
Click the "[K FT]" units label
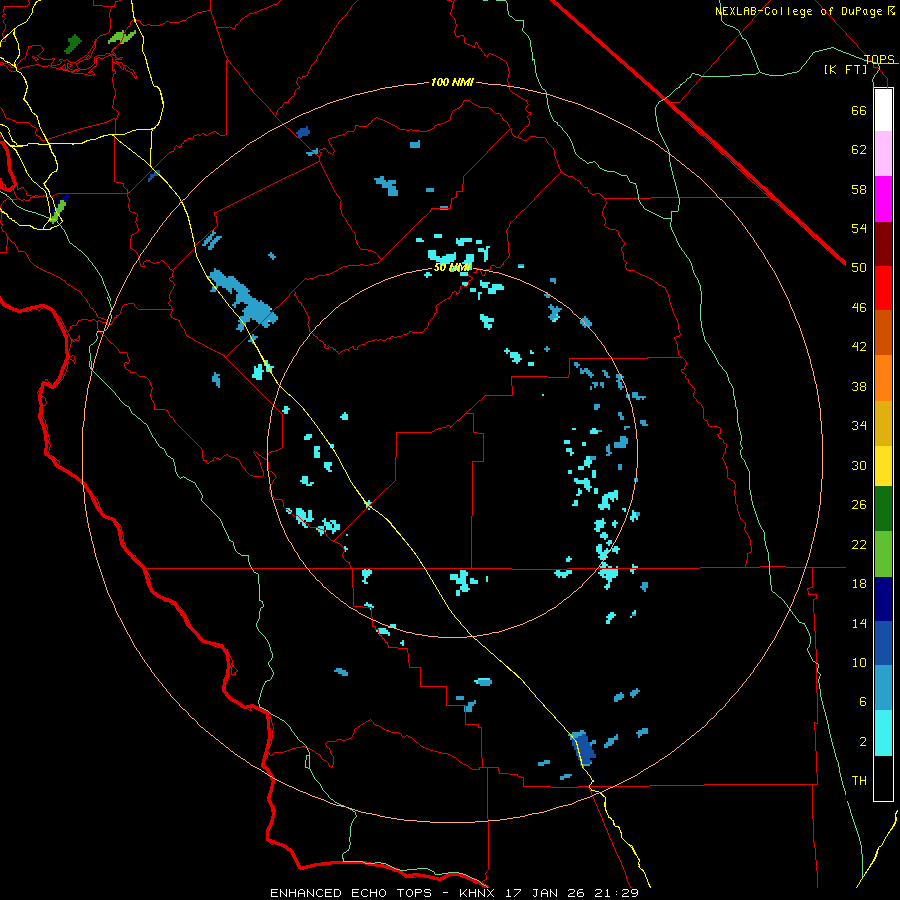[x=845, y=69]
